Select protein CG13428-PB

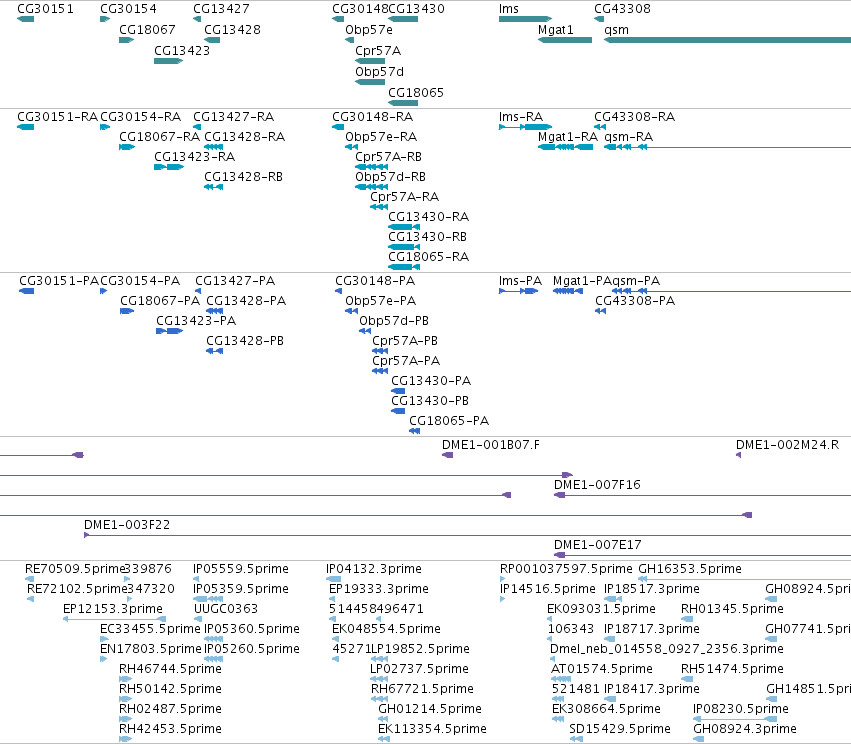click(x=214, y=351)
